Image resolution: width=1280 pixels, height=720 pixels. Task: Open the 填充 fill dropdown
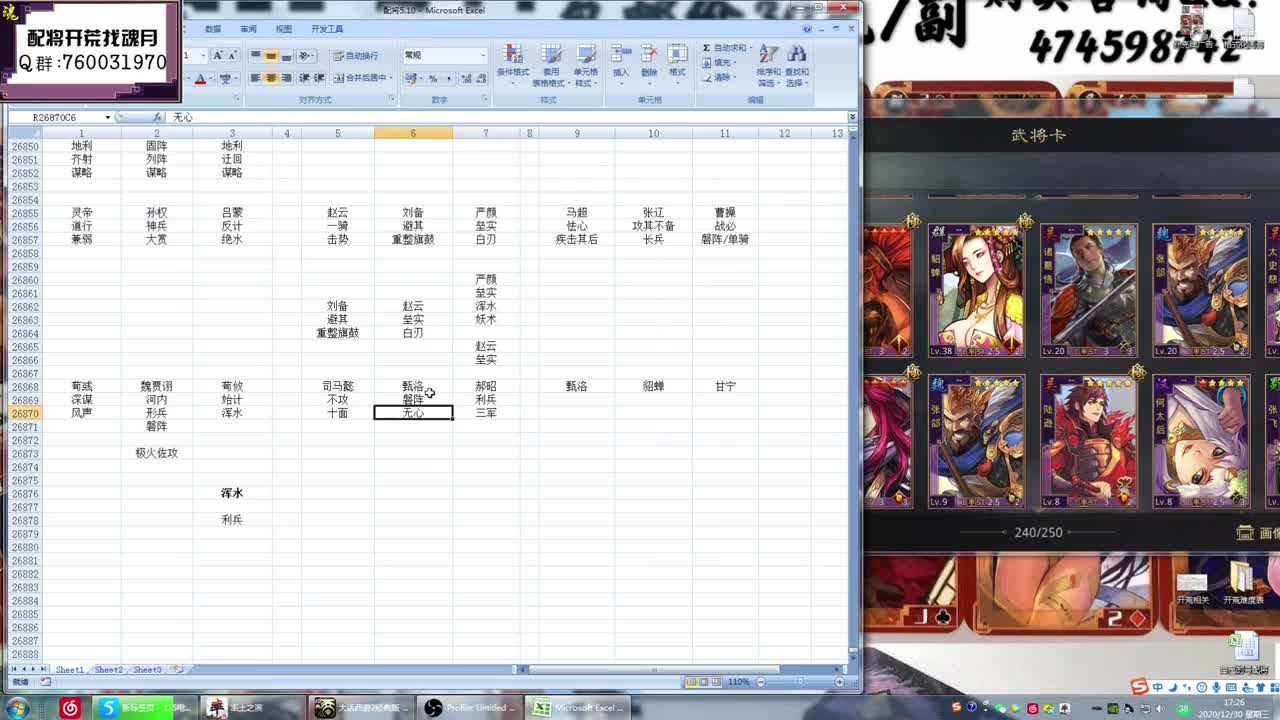click(x=720, y=62)
